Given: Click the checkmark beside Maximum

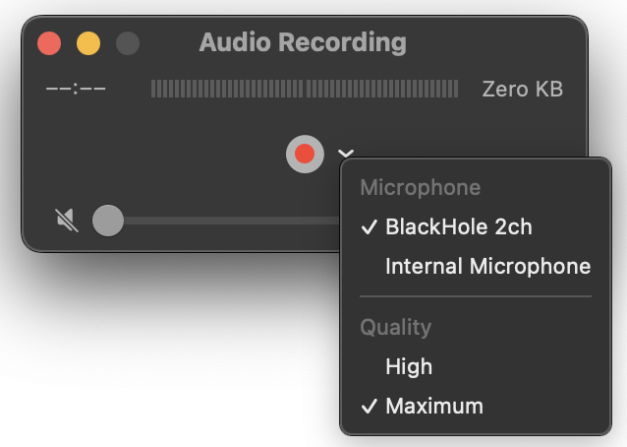Looking at the screenshot, I should coord(369,406).
